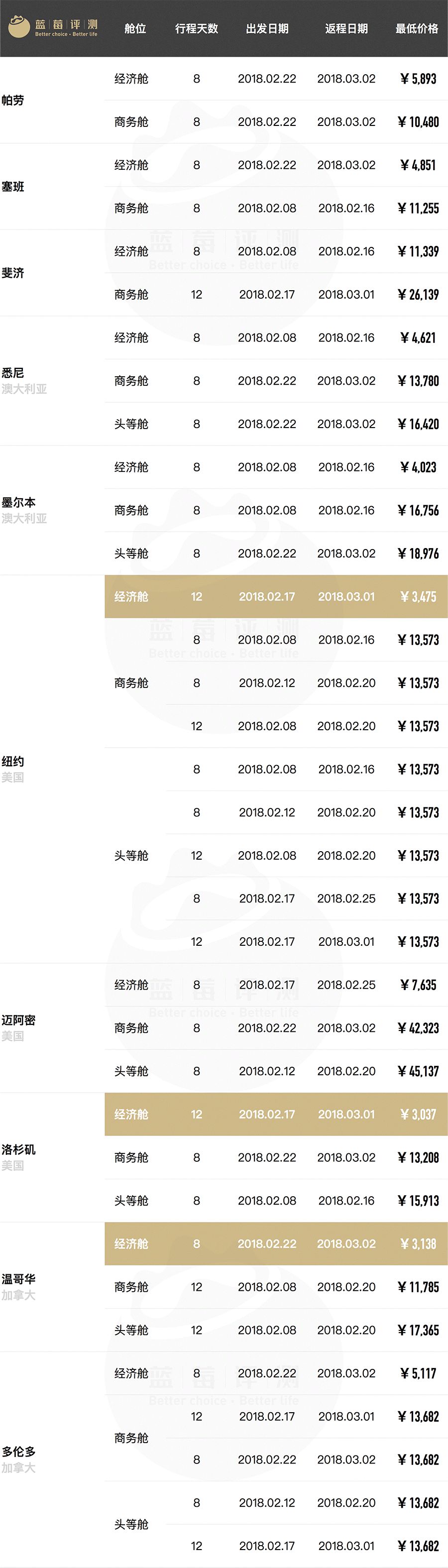The image size is (448, 1568).
Task: Click price ¥26,139 for 斐济 business
Action: (418, 295)
